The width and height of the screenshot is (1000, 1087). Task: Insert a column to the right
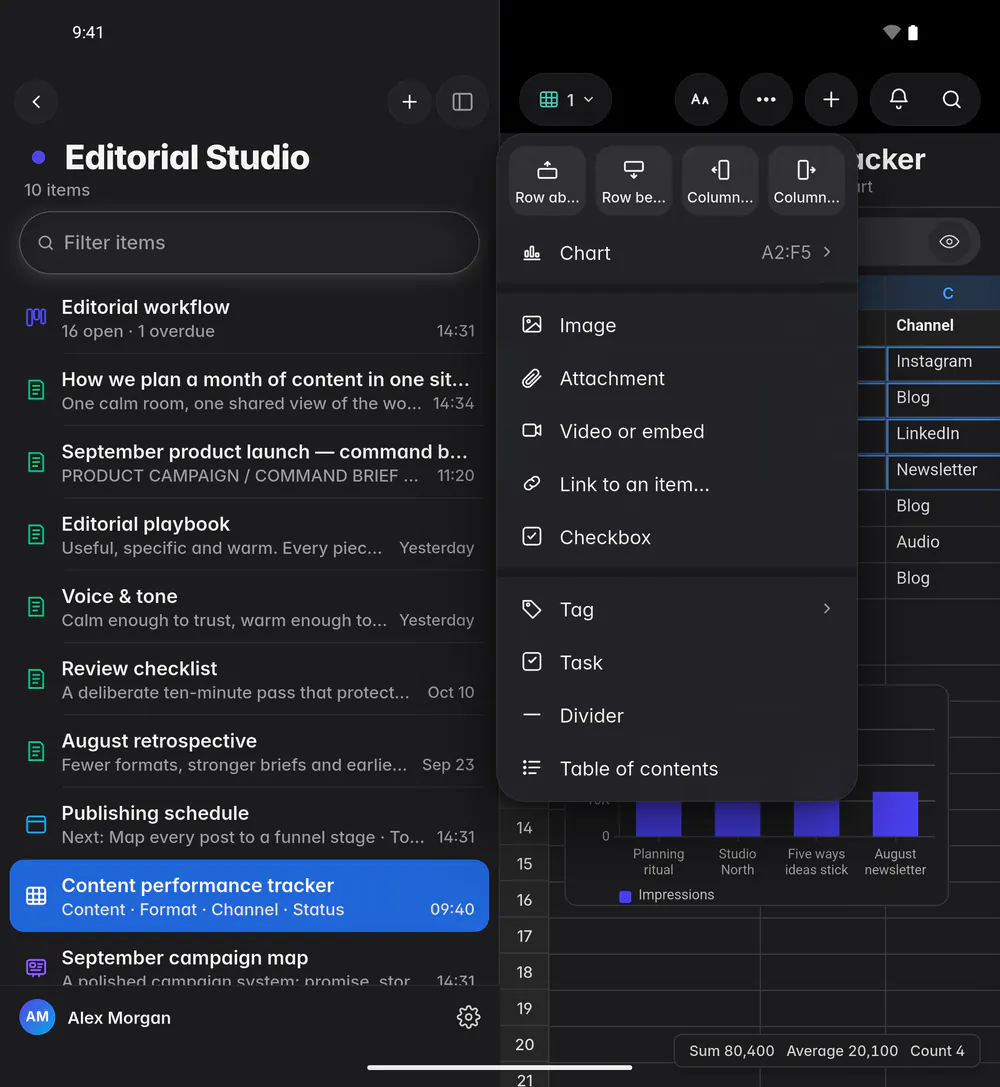[807, 182]
